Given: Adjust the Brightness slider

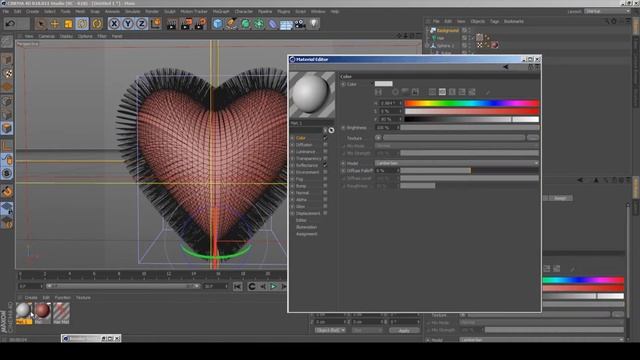Looking at the screenshot, I should (469, 128).
